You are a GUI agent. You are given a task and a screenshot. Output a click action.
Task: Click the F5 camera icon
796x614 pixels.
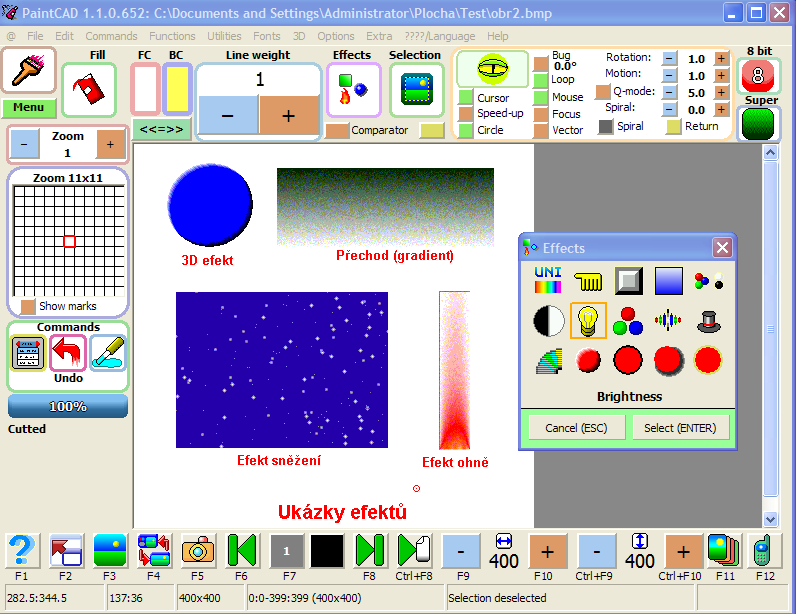pyautogui.click(x=198, y=551)
